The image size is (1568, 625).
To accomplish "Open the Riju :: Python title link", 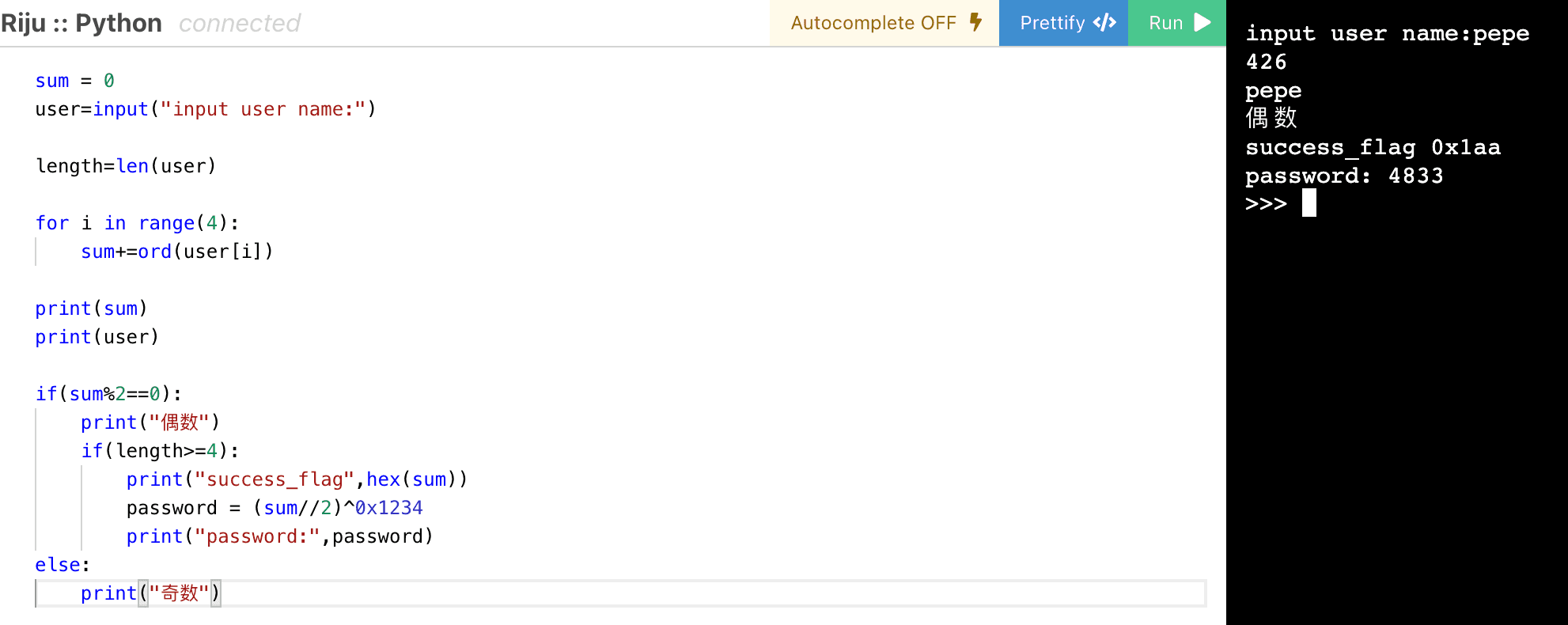I will 81,23.
